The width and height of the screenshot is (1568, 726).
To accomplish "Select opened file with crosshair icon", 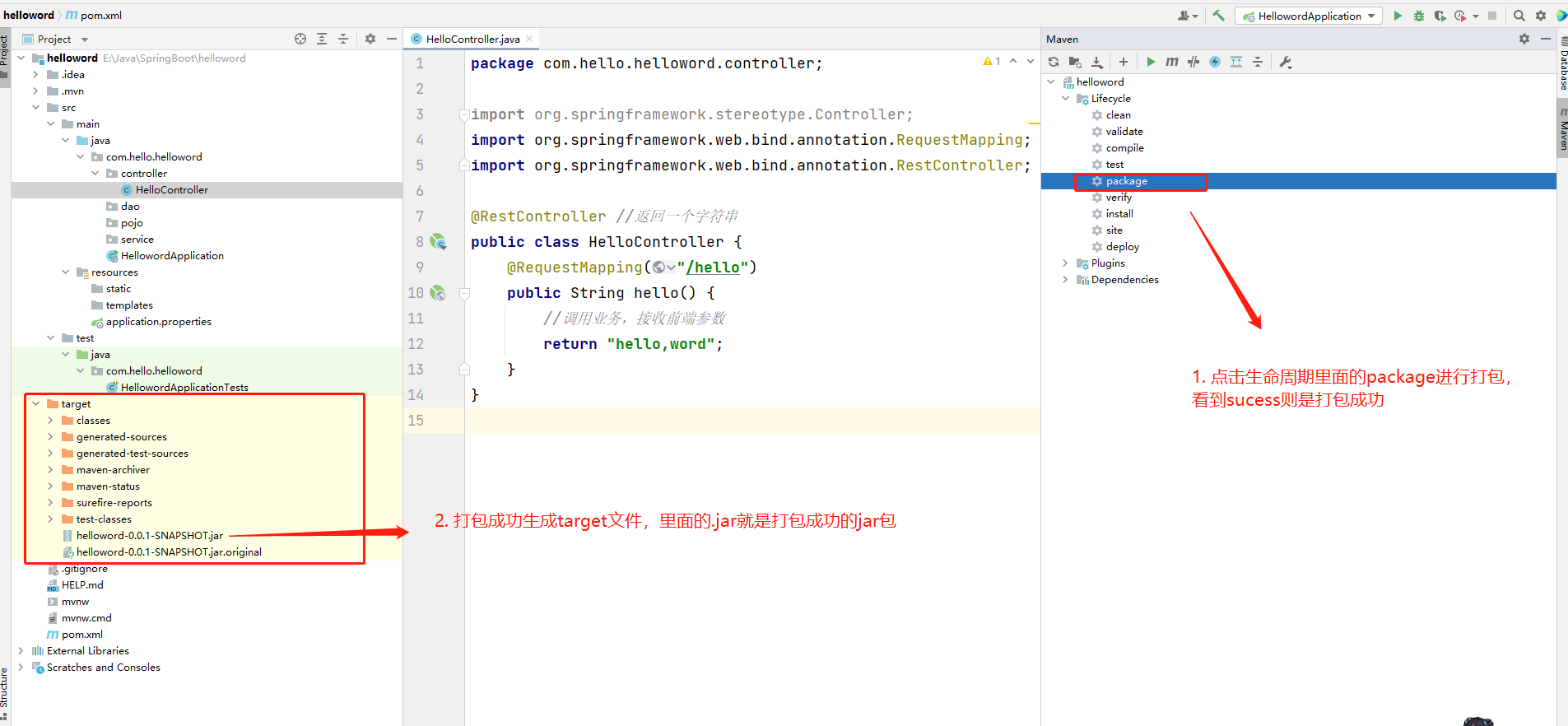I will point(300,39).
